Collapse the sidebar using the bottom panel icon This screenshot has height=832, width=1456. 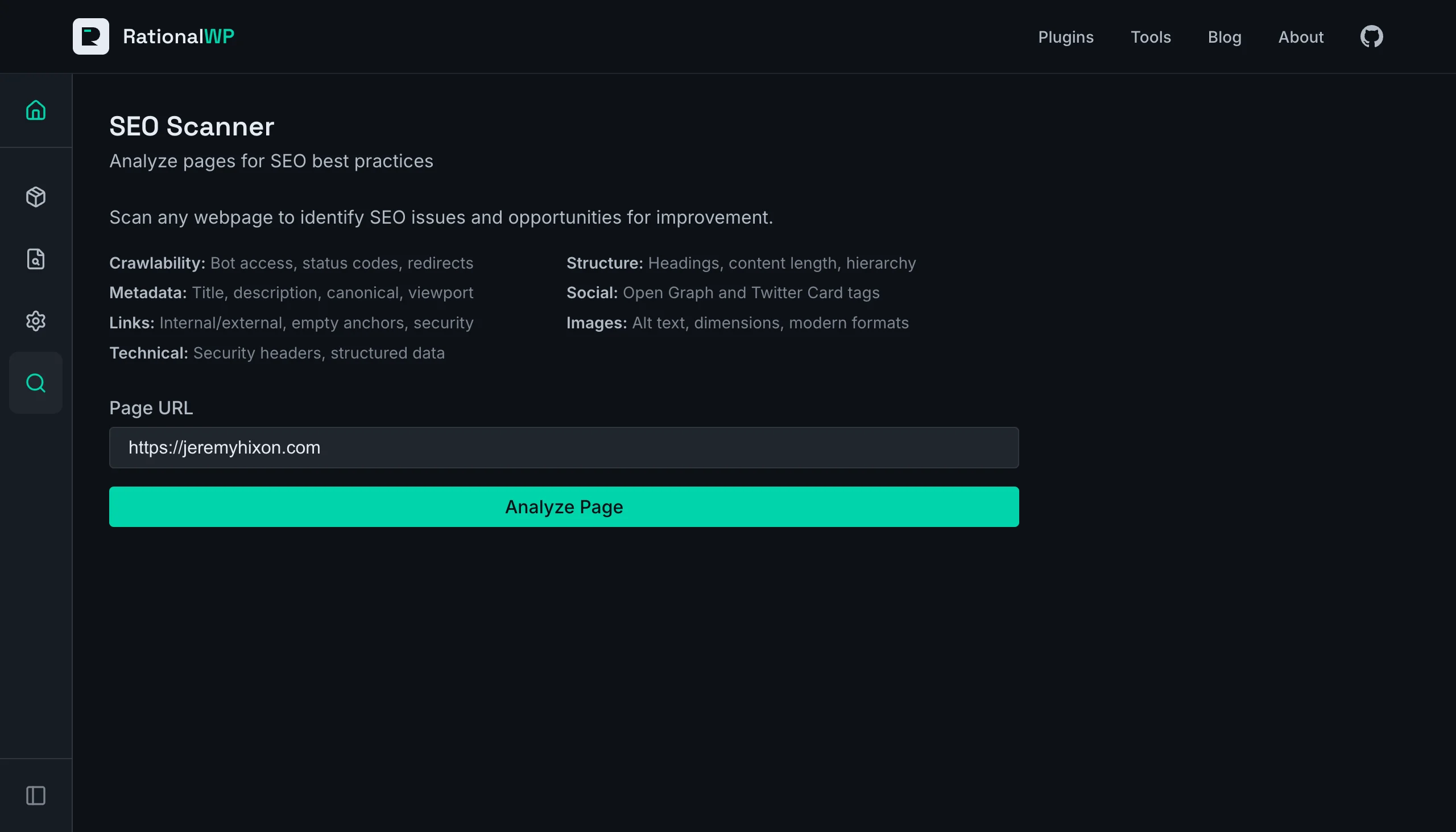click(35, 796)
